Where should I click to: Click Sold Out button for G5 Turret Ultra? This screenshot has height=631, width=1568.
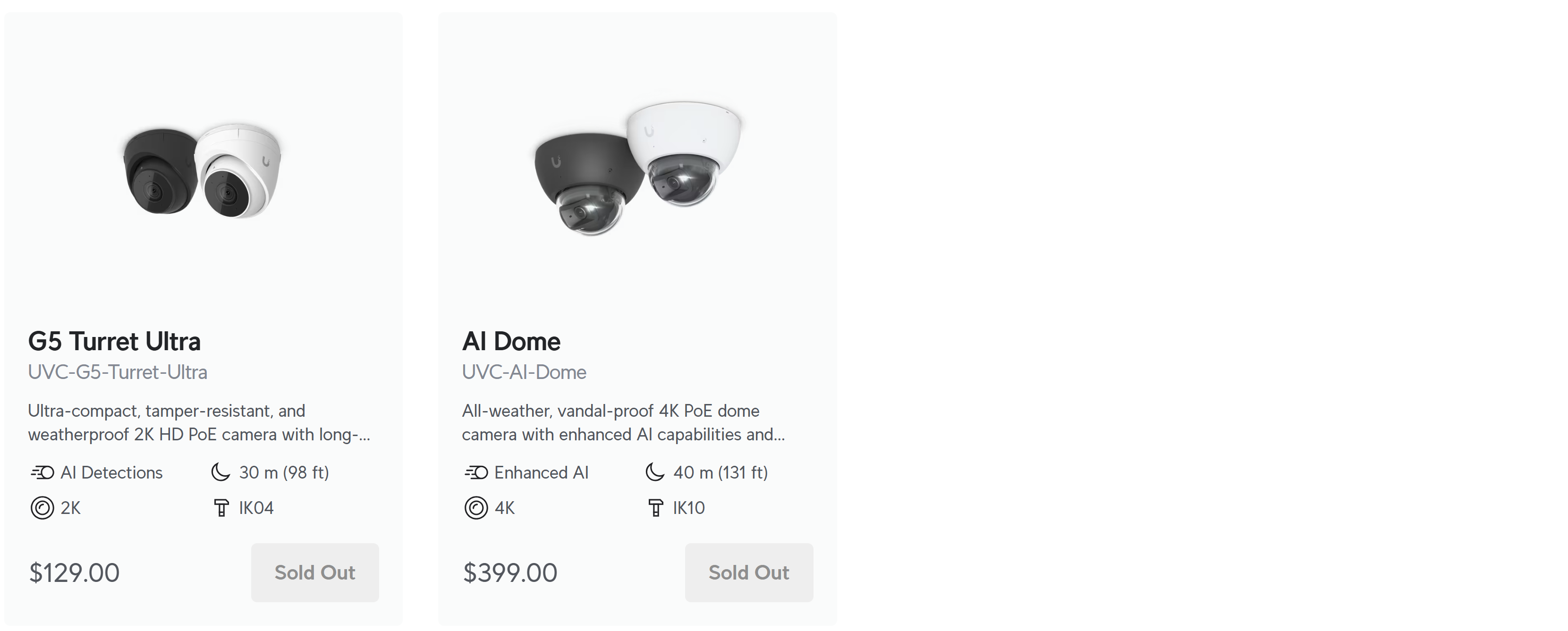315,572
